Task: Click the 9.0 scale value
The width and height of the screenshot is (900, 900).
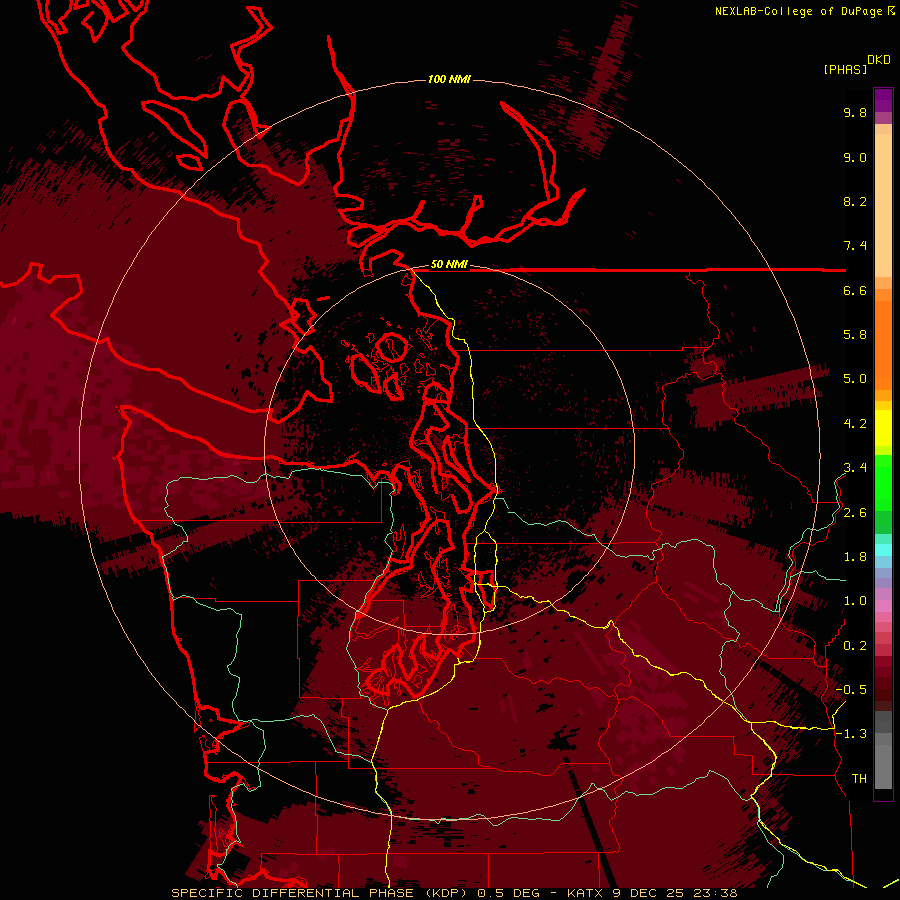Action: point(855,158)
